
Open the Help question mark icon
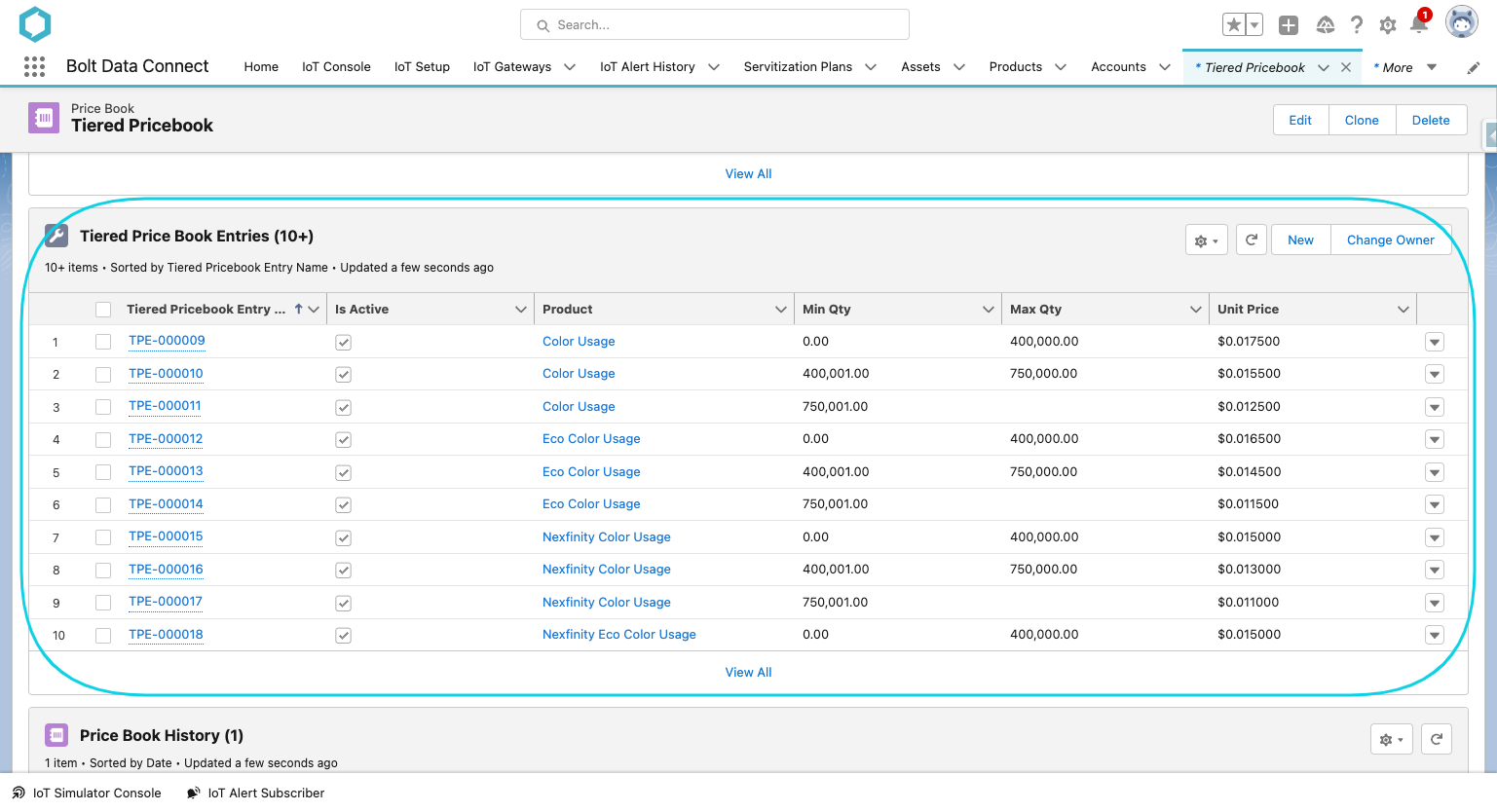tap(1356, 25)
